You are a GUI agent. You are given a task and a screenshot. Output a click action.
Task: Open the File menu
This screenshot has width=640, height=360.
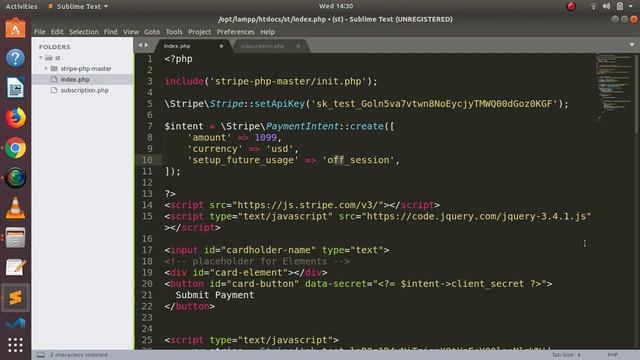pos(40,32)
